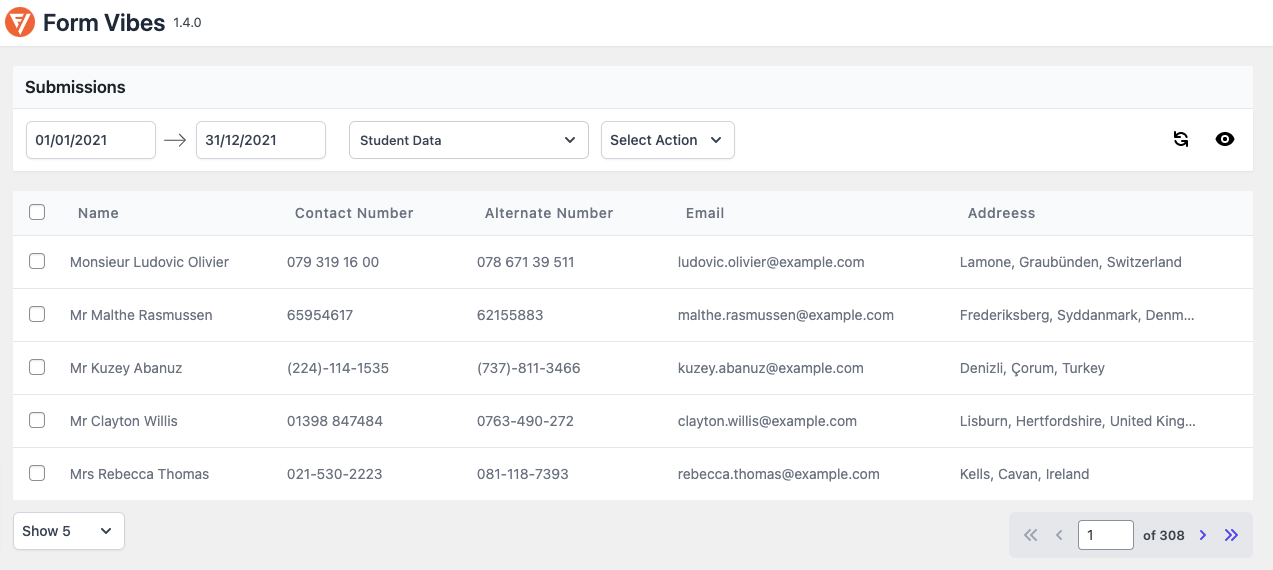
Task: Click the name Mr Malthe Rasmussen
Action: 141,315
